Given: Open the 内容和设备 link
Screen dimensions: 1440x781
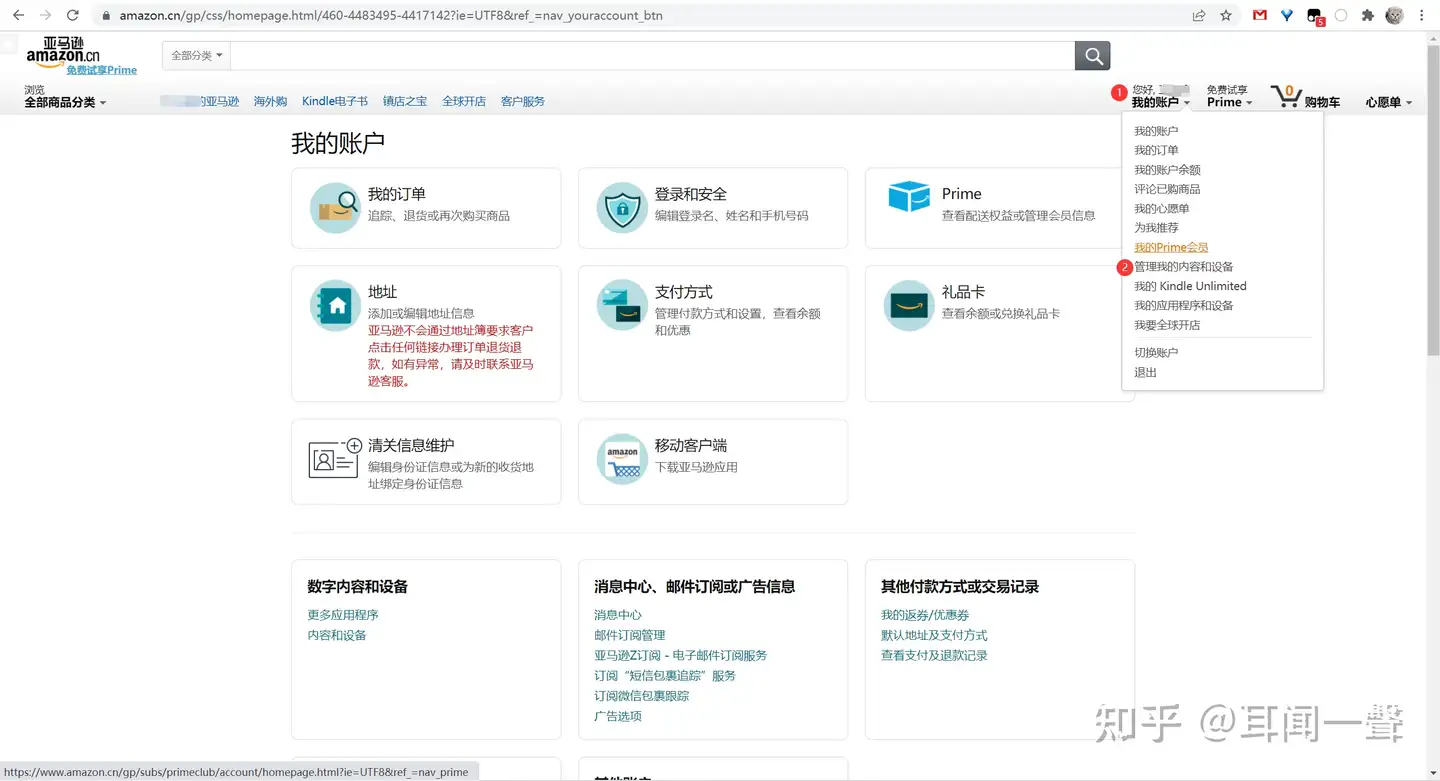Looking at the screenshot, I should (x=337, y=635).
